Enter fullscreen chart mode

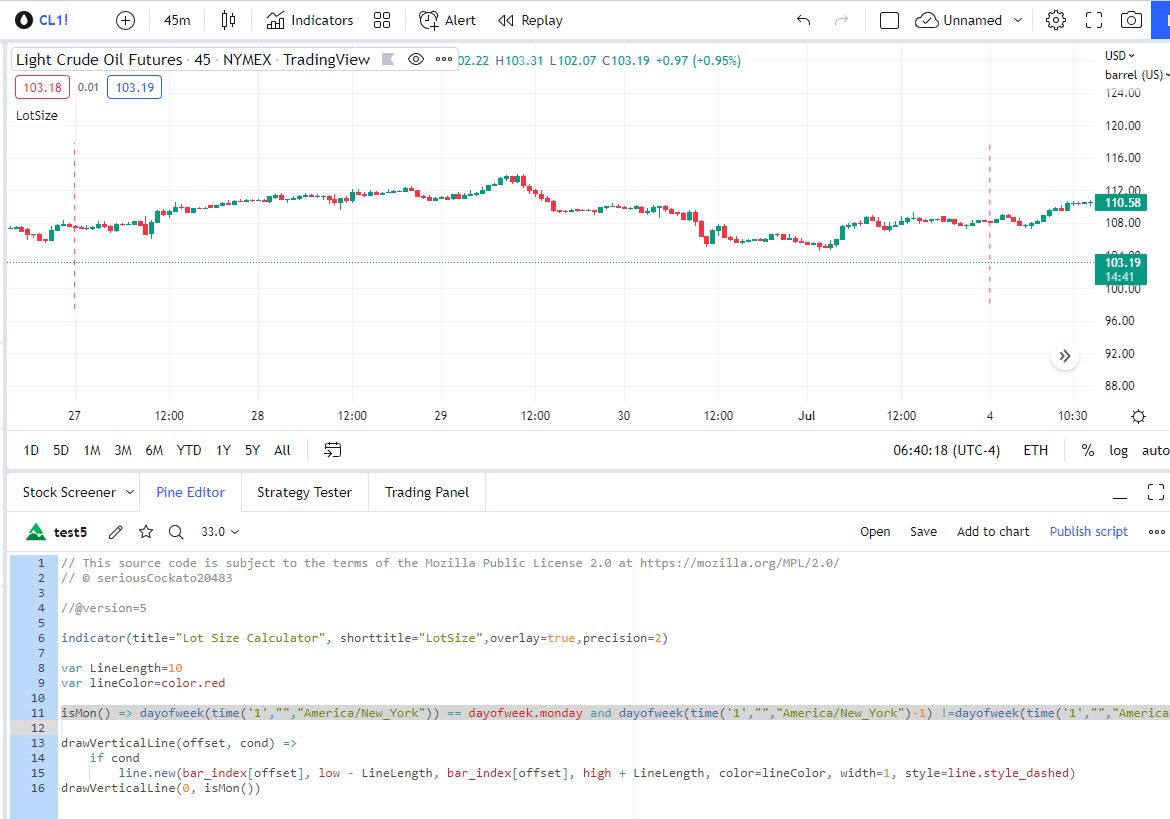(1094, 20)
